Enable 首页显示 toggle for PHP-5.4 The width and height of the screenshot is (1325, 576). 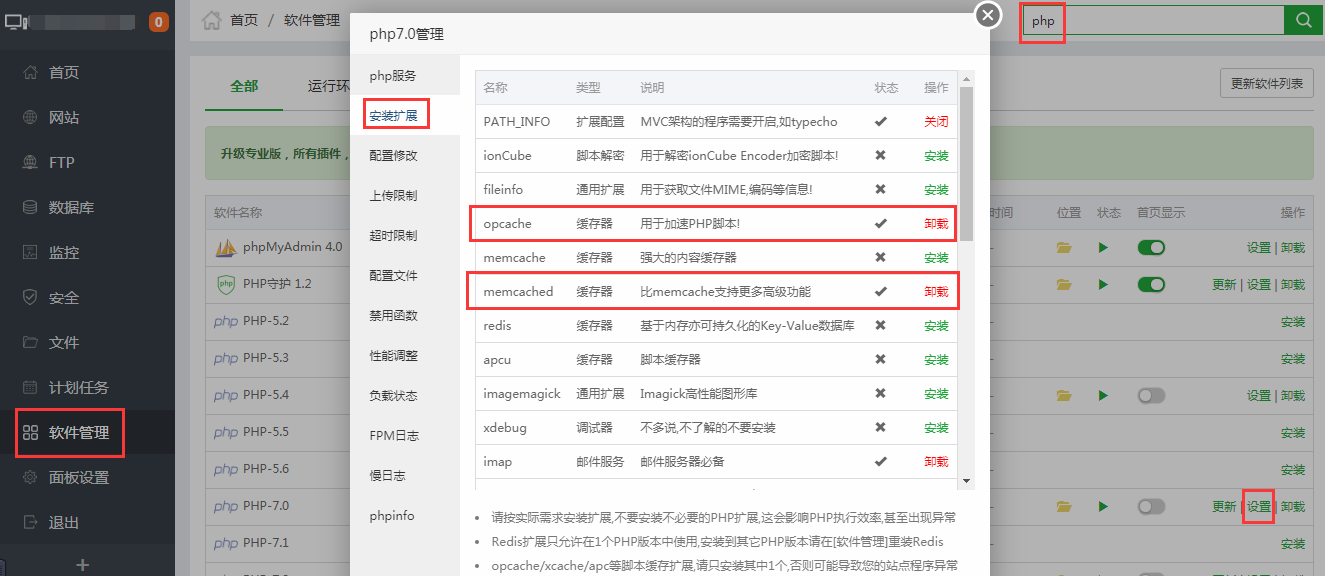pos(1151,396)
